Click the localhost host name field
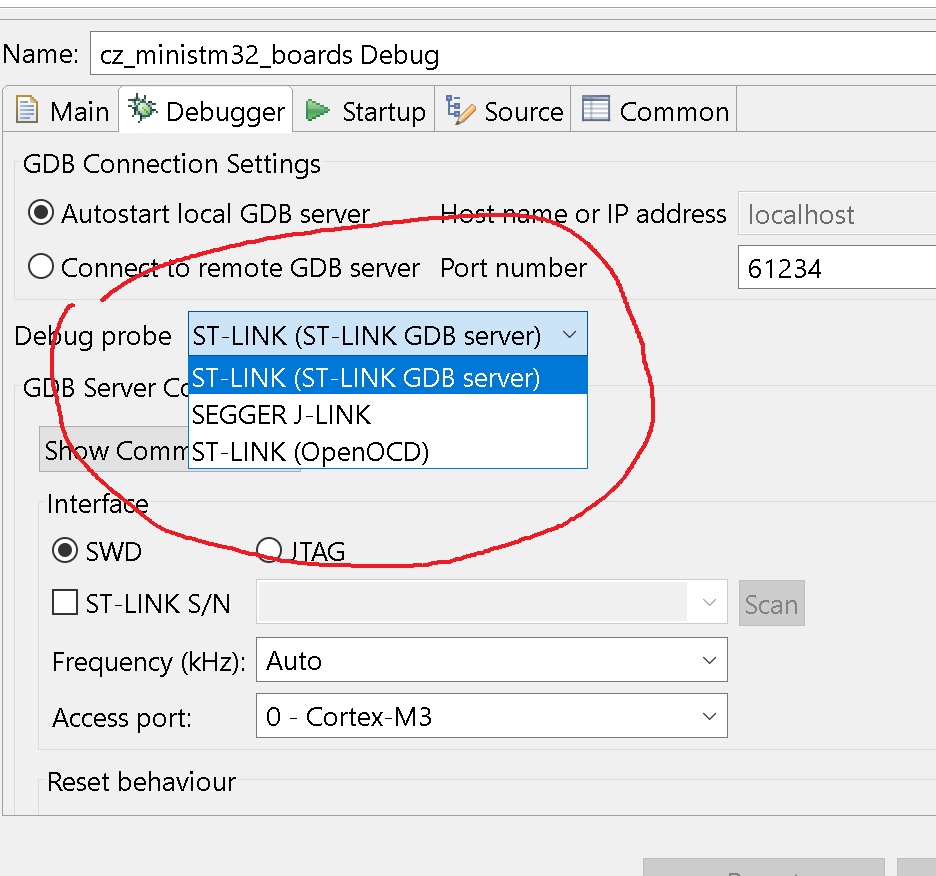 point(837,214)
